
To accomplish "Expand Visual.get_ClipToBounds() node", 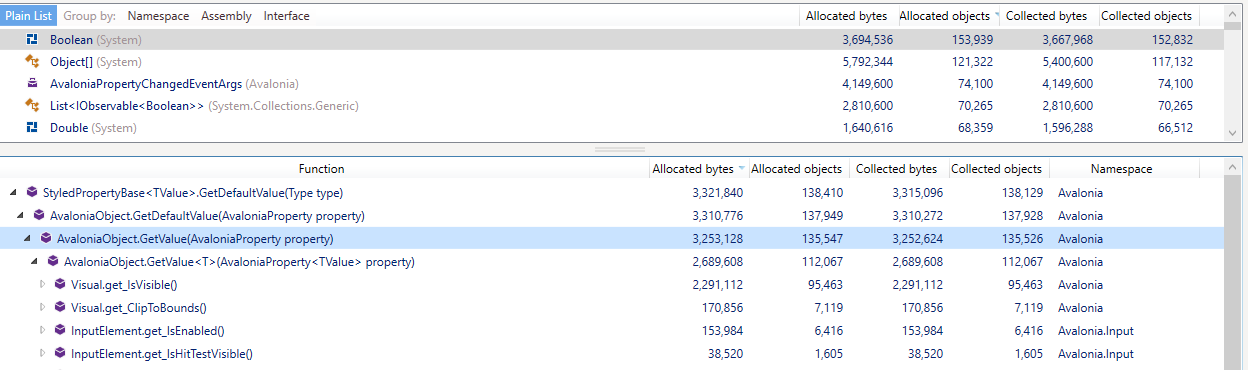I will point(42,308).
